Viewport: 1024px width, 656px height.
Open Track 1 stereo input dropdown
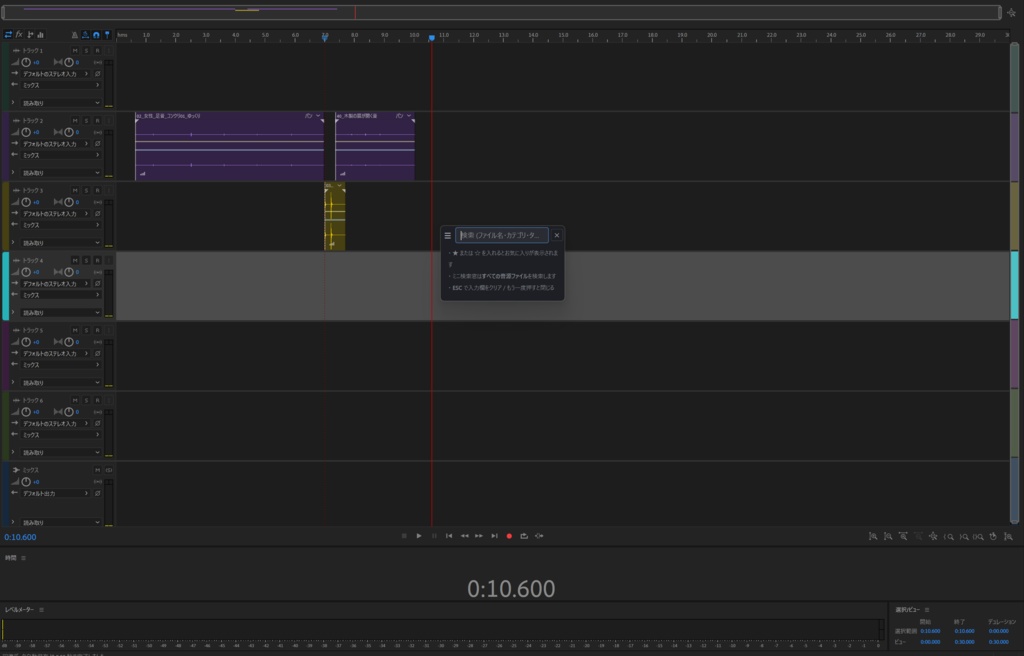[56, 74]
